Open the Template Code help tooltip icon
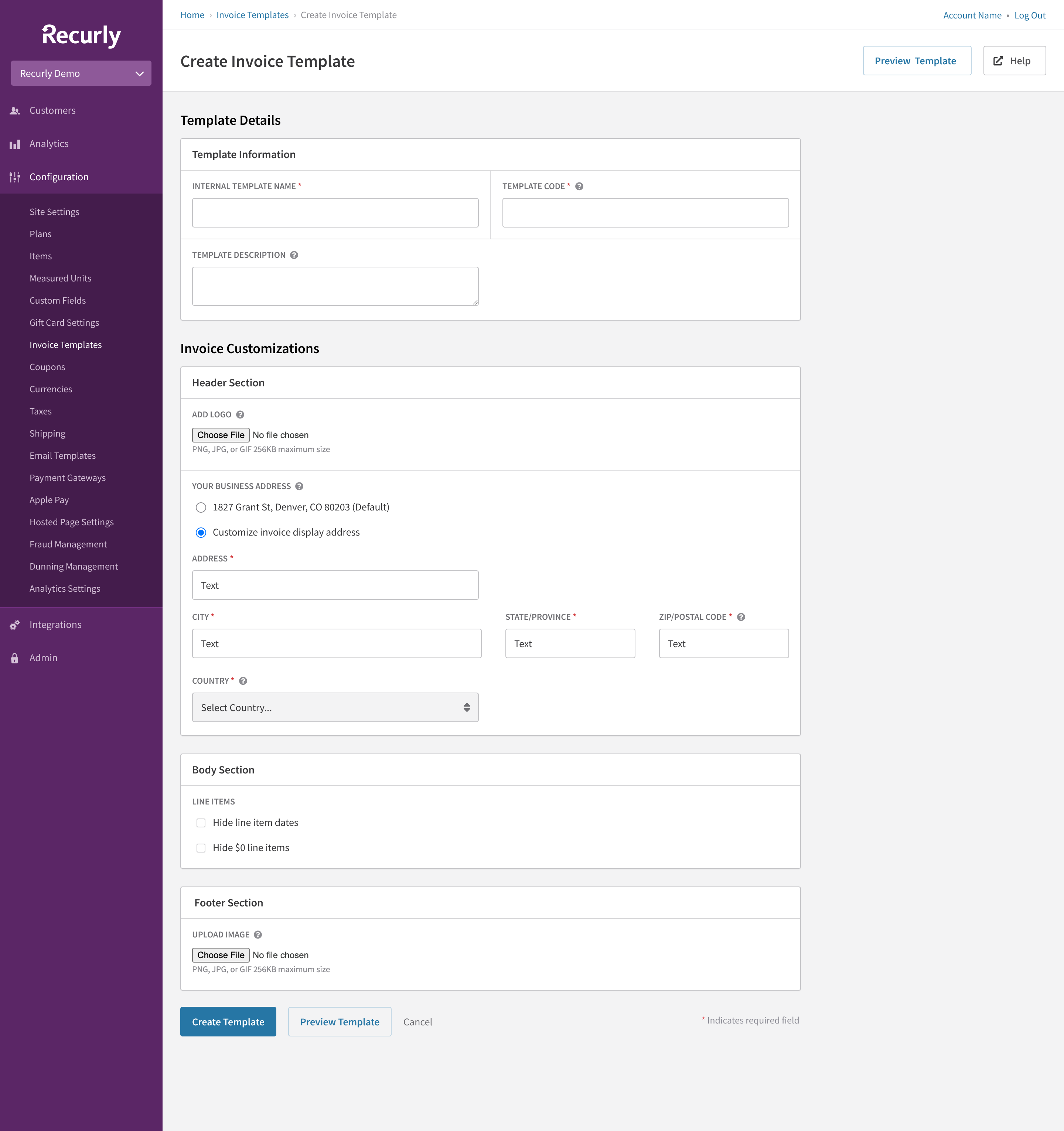Screen dimensions: 1064x1131 [x=579, y=186]
